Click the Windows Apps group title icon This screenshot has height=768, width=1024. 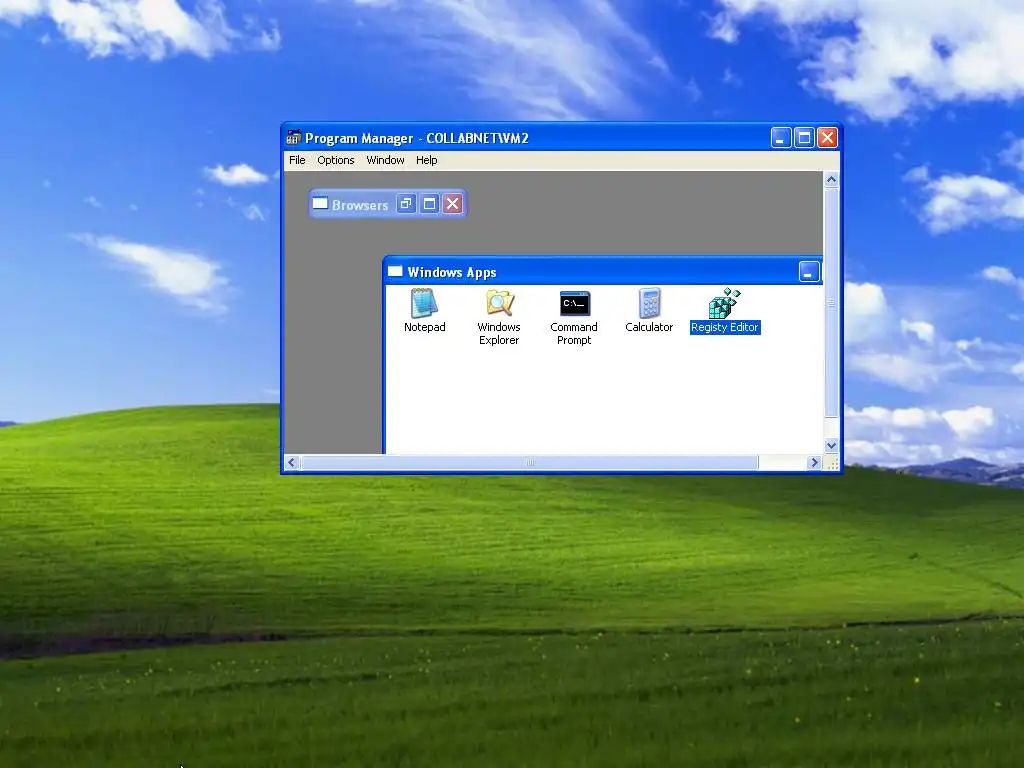[395, 272]
